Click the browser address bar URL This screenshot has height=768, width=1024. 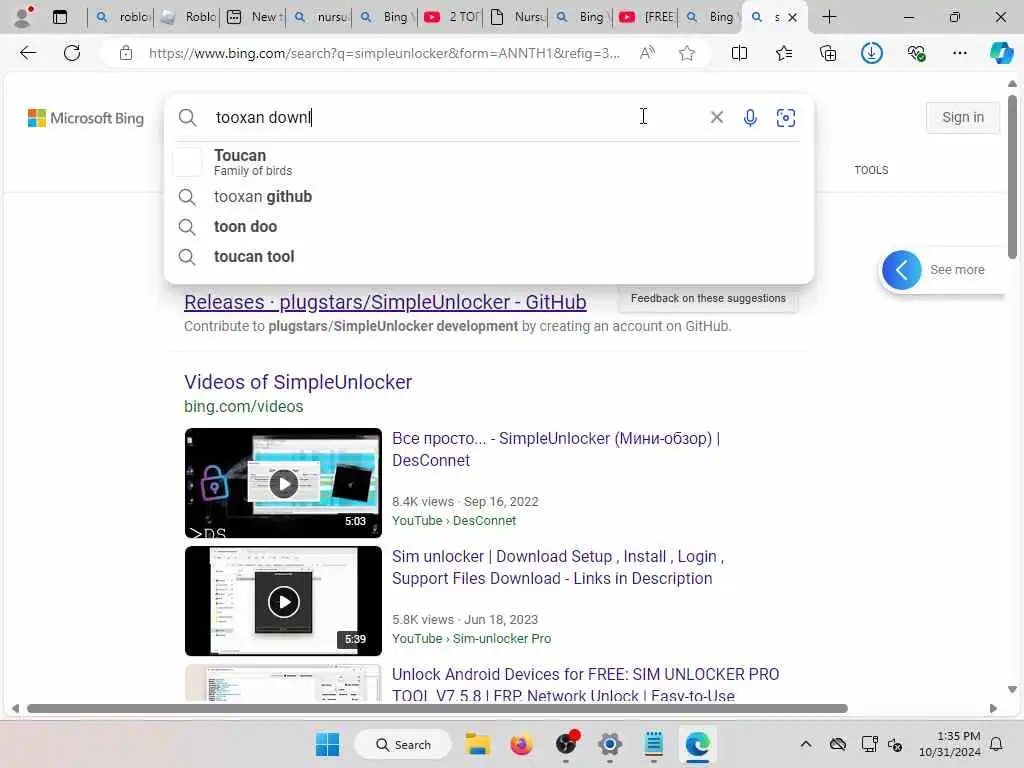click(x=384, y=53)
